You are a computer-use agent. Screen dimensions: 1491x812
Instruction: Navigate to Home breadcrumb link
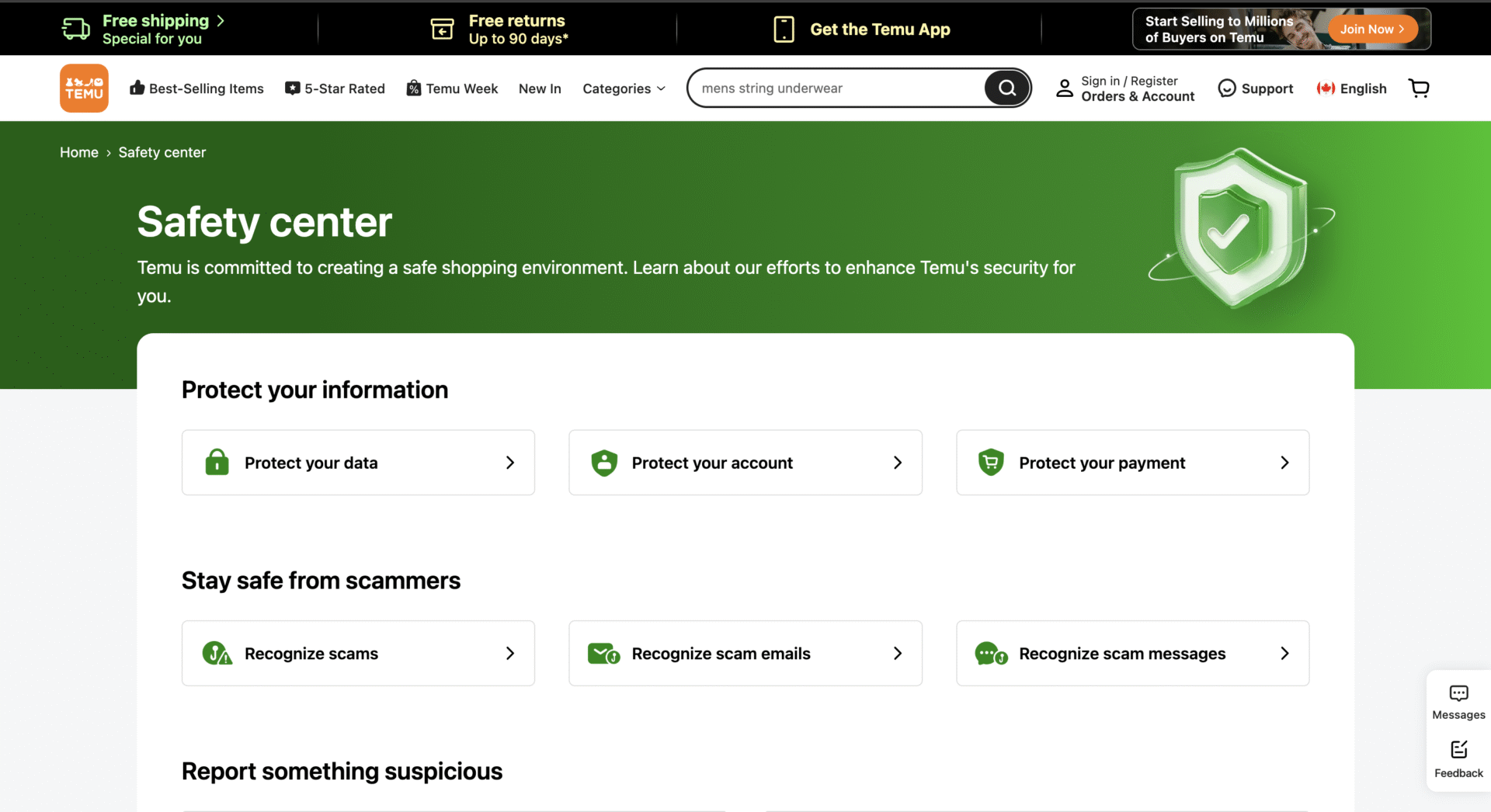79,153
